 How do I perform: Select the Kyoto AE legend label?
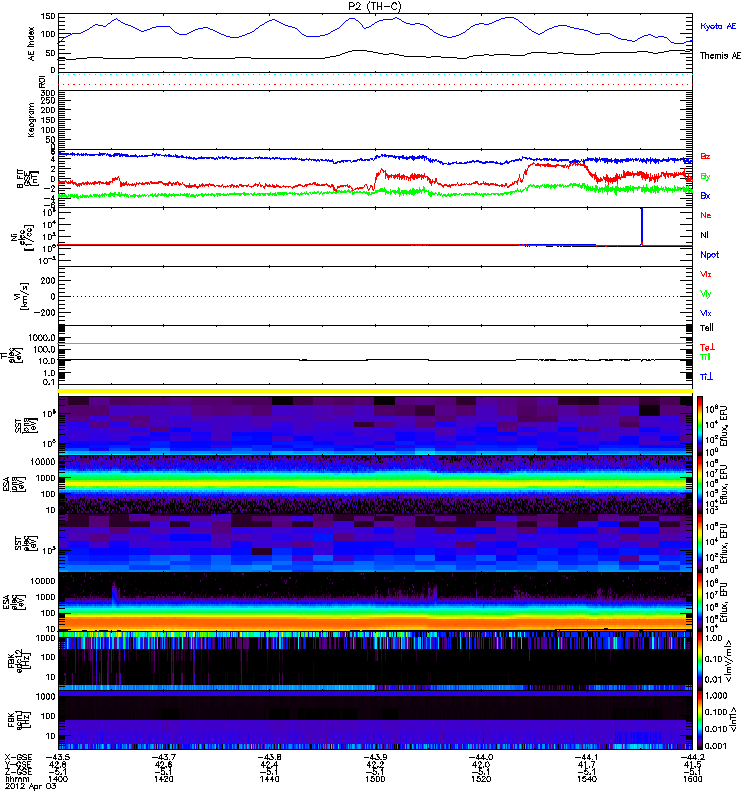[x=718, y=26]
